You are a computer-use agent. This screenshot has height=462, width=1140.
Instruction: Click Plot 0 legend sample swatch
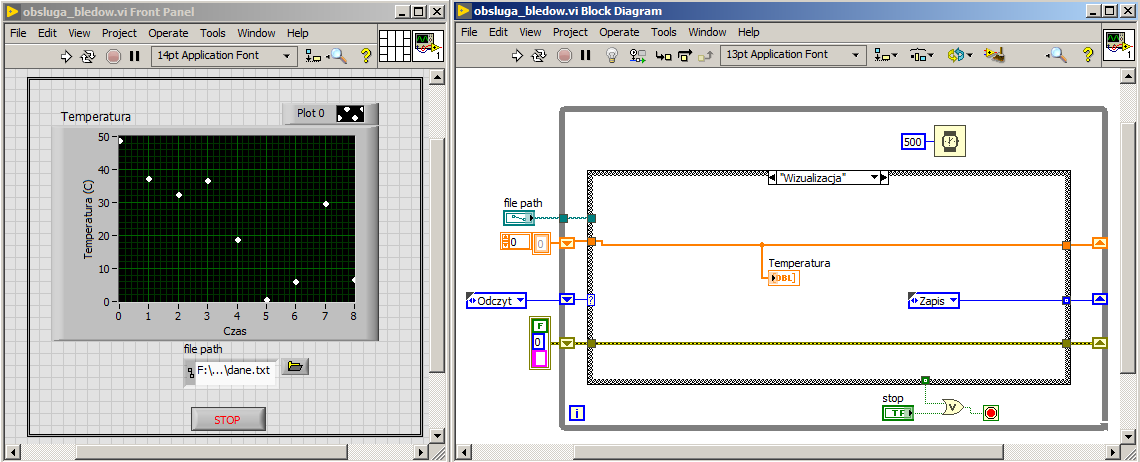[351, 114]
